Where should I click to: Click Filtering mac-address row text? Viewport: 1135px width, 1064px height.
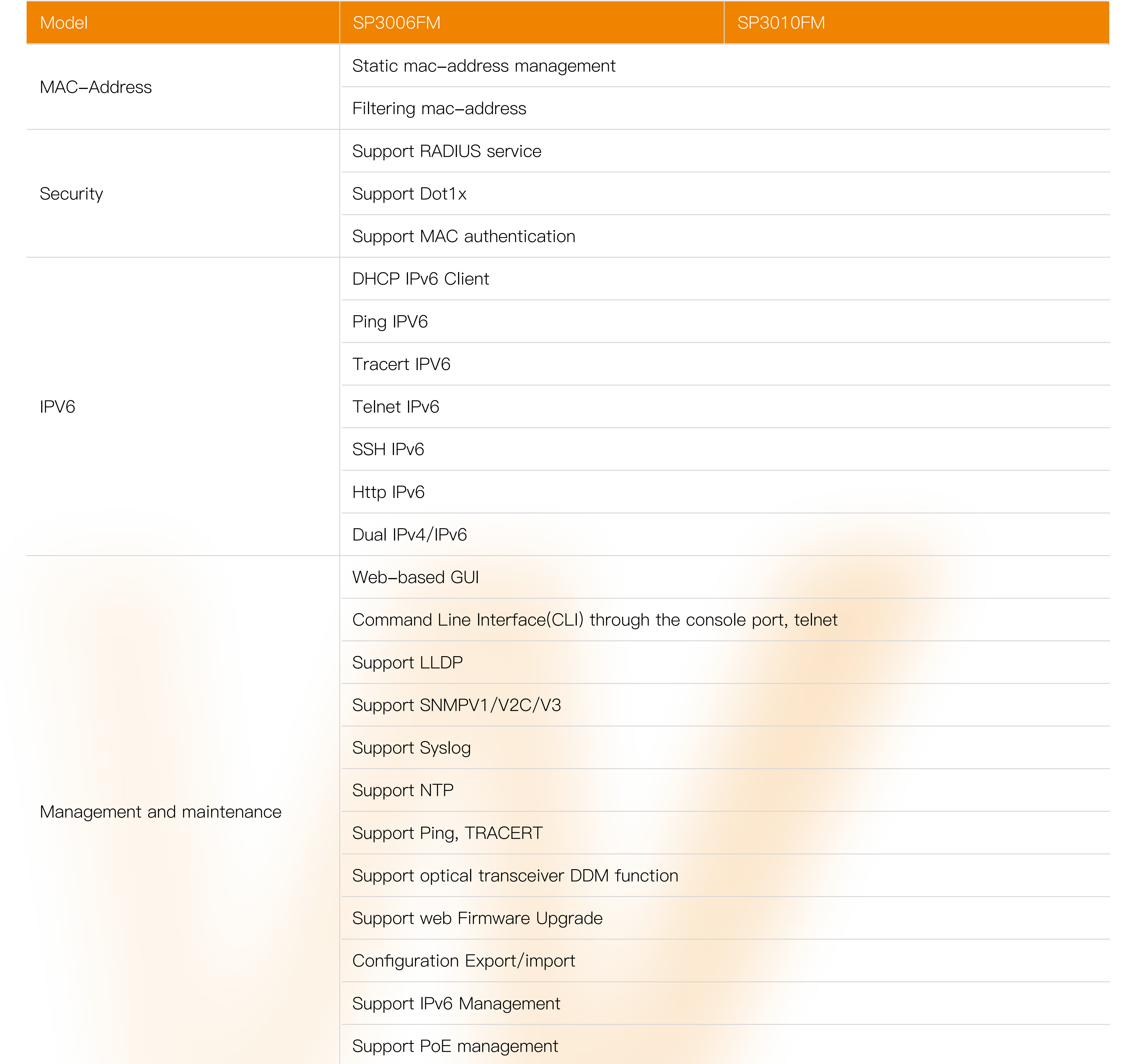(x=439, y=108)
